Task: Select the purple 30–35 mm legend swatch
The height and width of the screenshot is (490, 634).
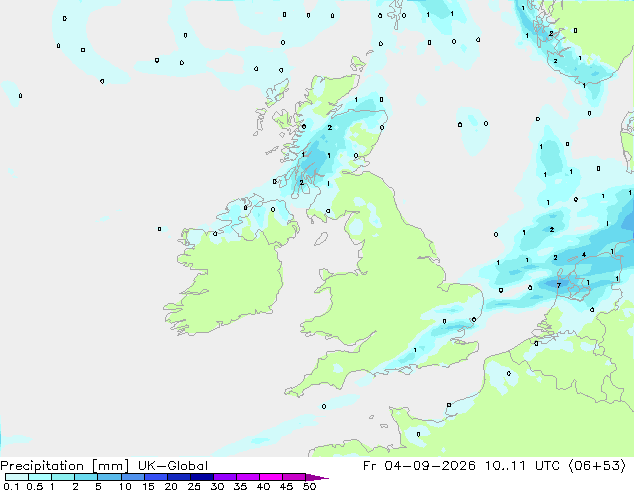Action: pyautogui.click(x=225, y=477)
